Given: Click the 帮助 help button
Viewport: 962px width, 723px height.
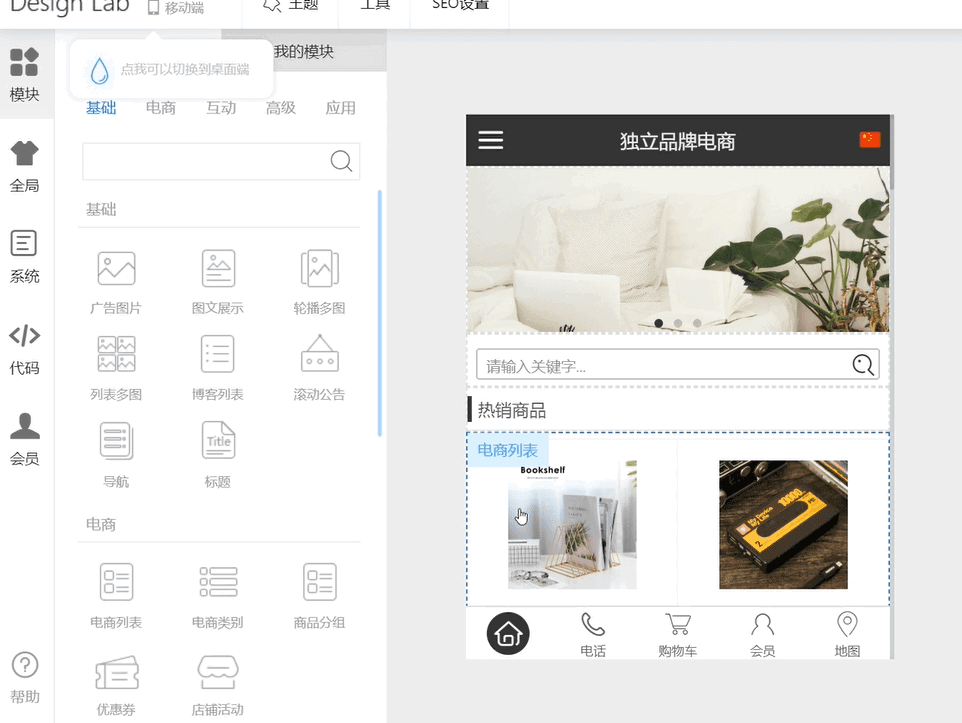Looking at the screenshot, I should pos(25,677).
